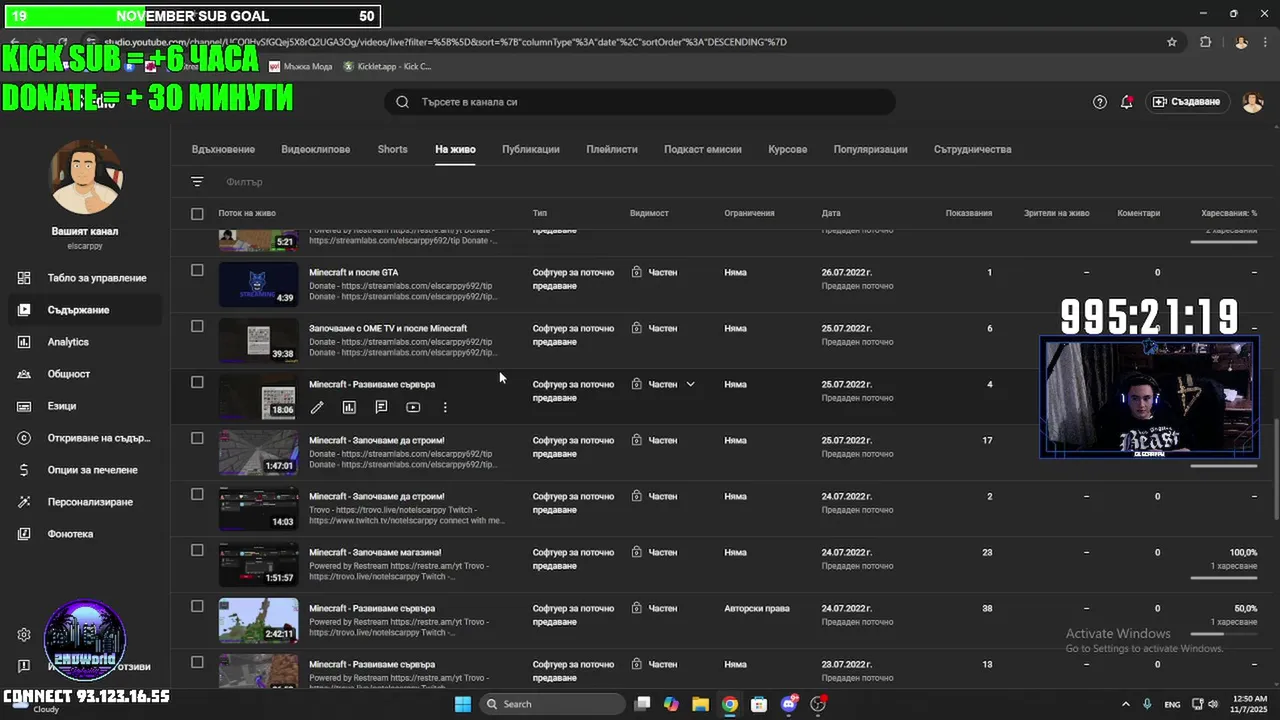Click the pencil edit icon on the hovered row
This screenshot has width=1280, height=720.
tap(317, 407)
